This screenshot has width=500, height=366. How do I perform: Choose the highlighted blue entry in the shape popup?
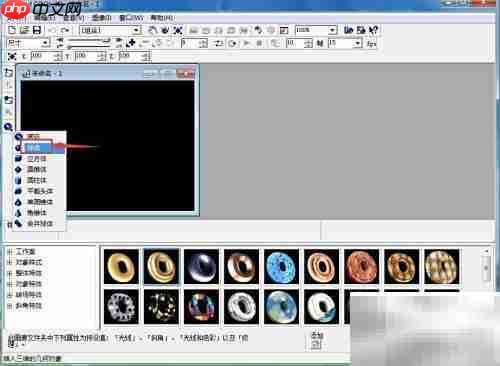39,148
